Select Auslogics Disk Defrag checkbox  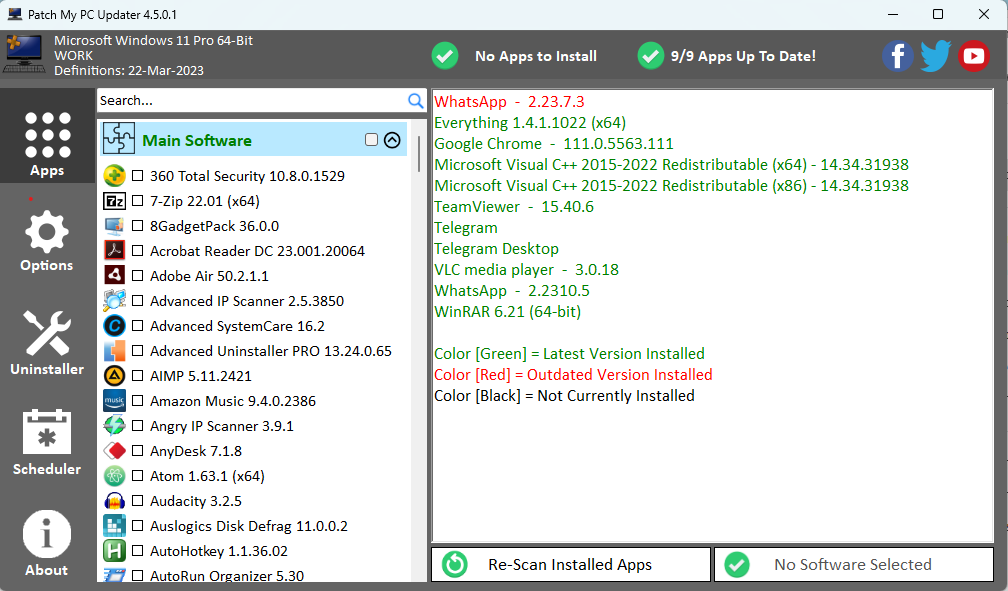(x=138, y=526)
